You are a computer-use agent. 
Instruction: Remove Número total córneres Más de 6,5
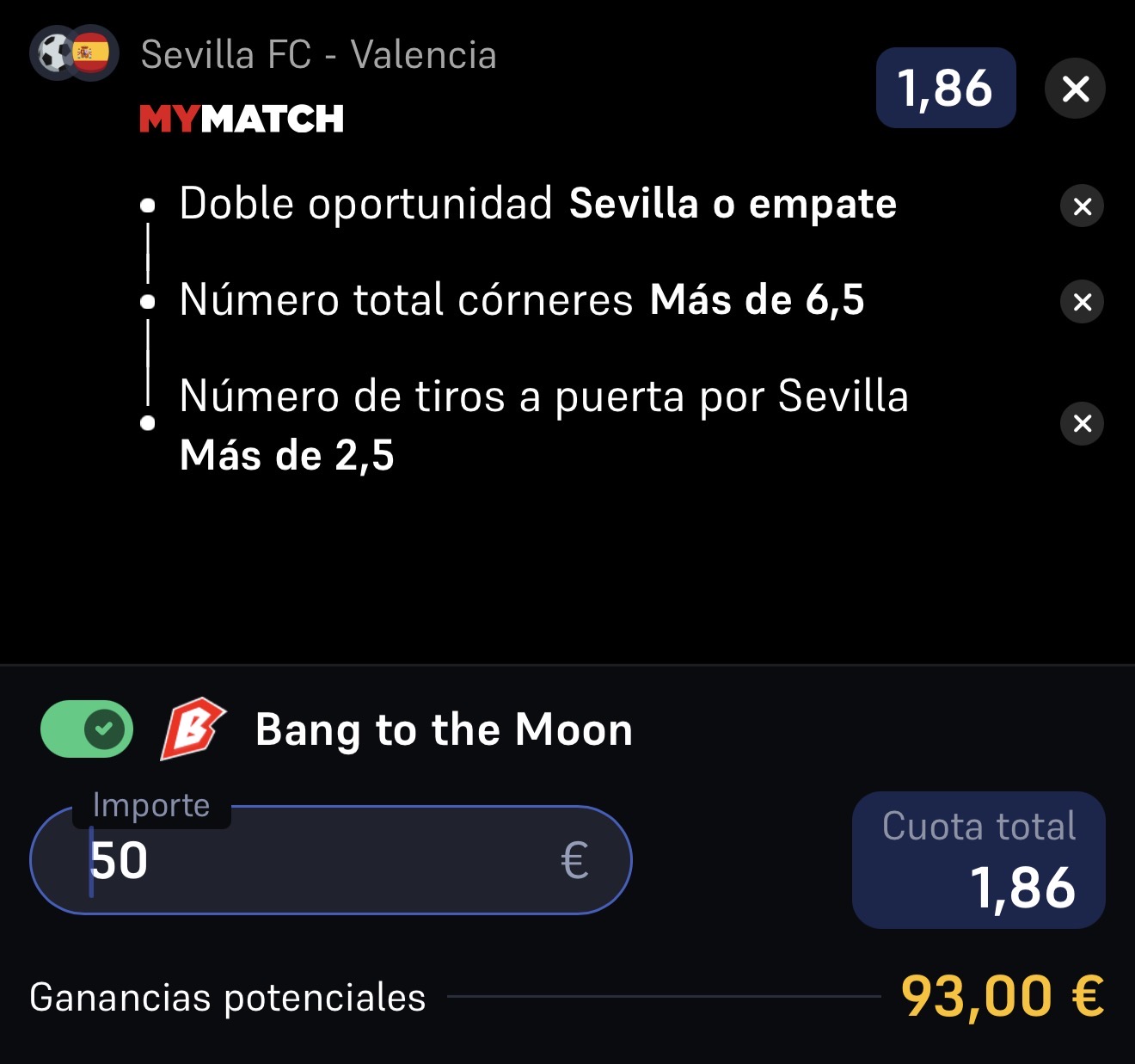pos(1083,302)
